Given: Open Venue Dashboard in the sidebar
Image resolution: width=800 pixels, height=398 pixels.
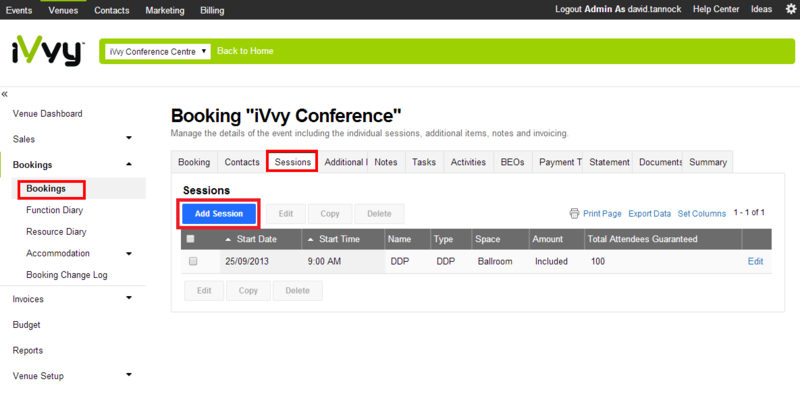Looking at the screenshot, I should pos(47,114).
